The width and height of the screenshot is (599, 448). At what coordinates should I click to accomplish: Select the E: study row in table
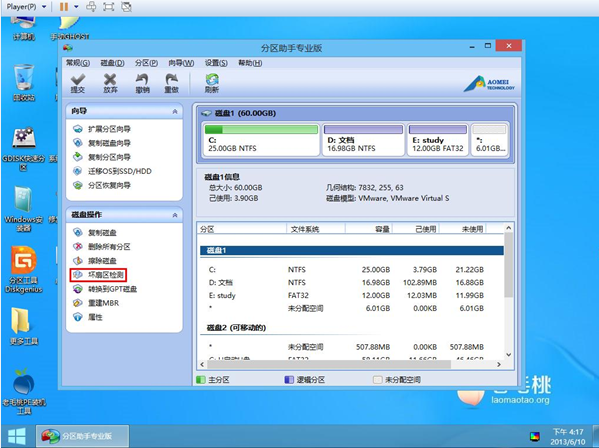pyautogui.click(x=351, y=296)
